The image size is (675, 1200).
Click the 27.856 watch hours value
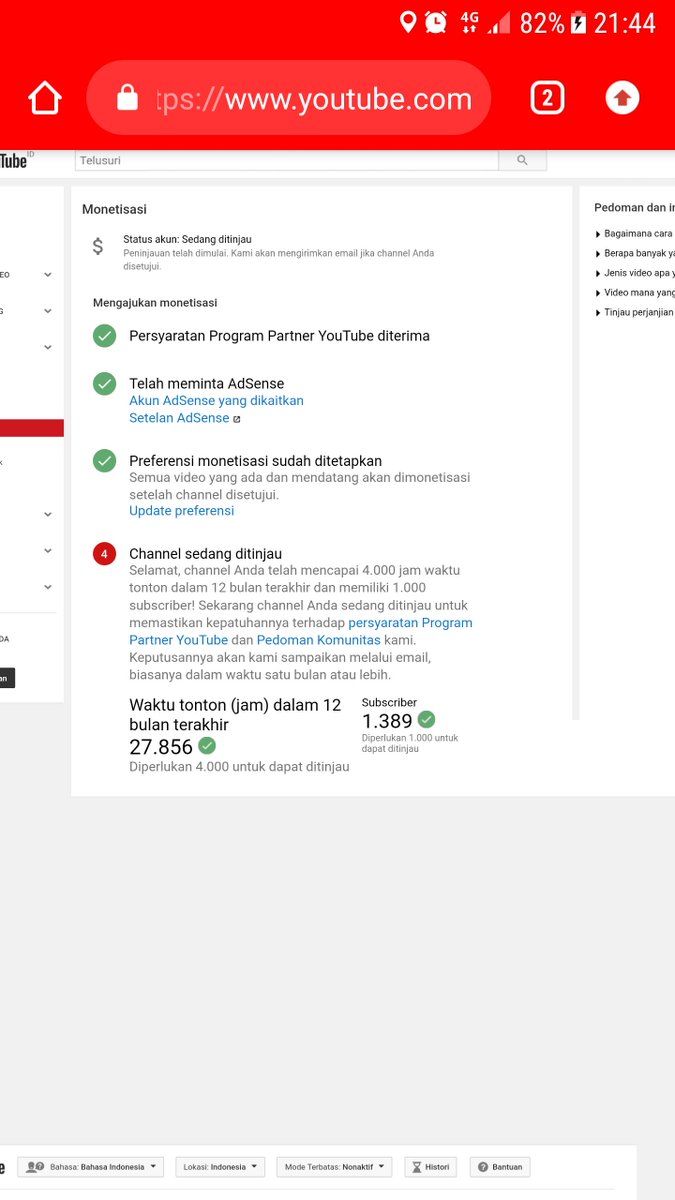161,746
